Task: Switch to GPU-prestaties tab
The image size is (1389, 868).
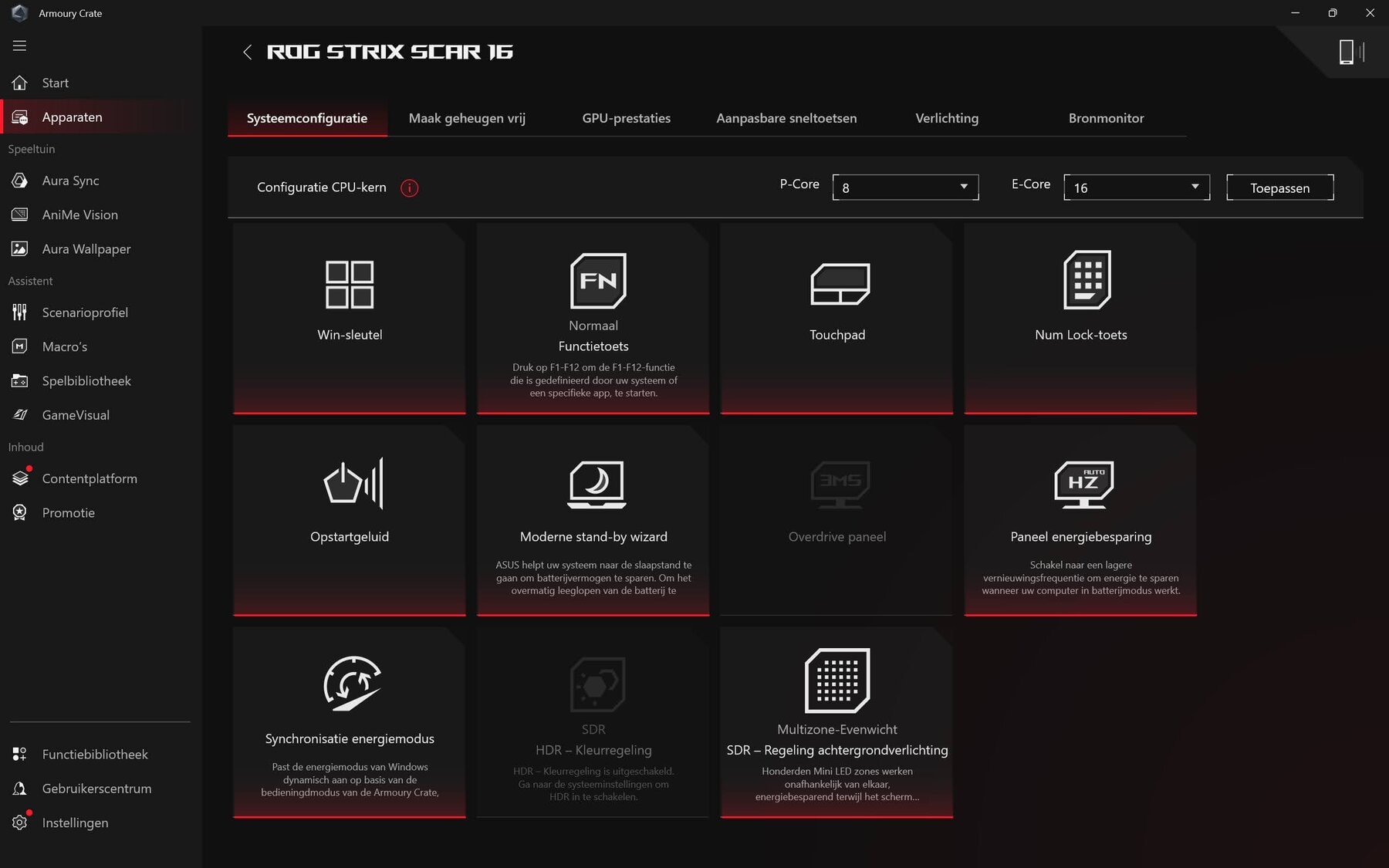Action: tap(627, 118)
